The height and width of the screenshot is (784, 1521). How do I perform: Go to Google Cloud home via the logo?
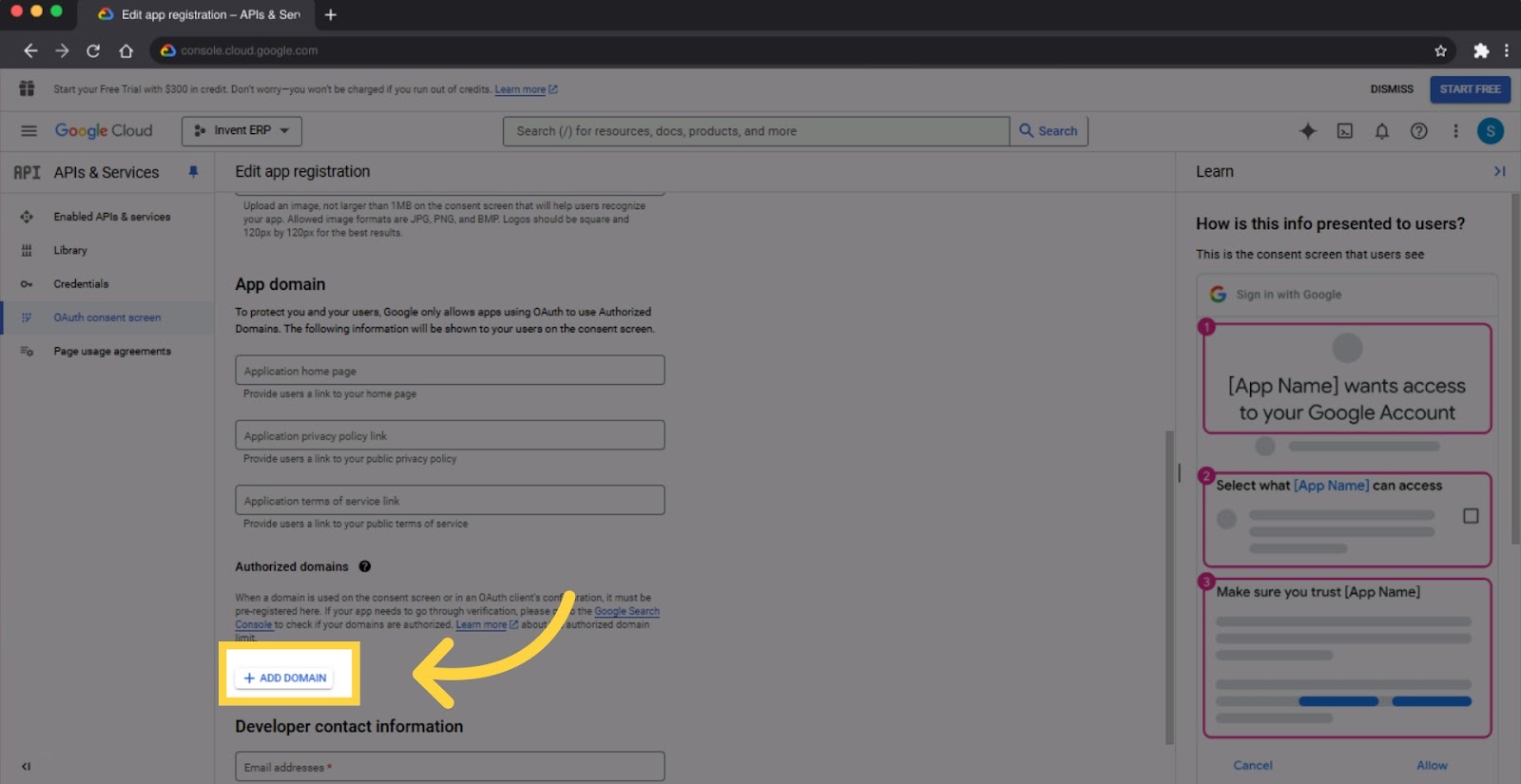tap(104, 131)
